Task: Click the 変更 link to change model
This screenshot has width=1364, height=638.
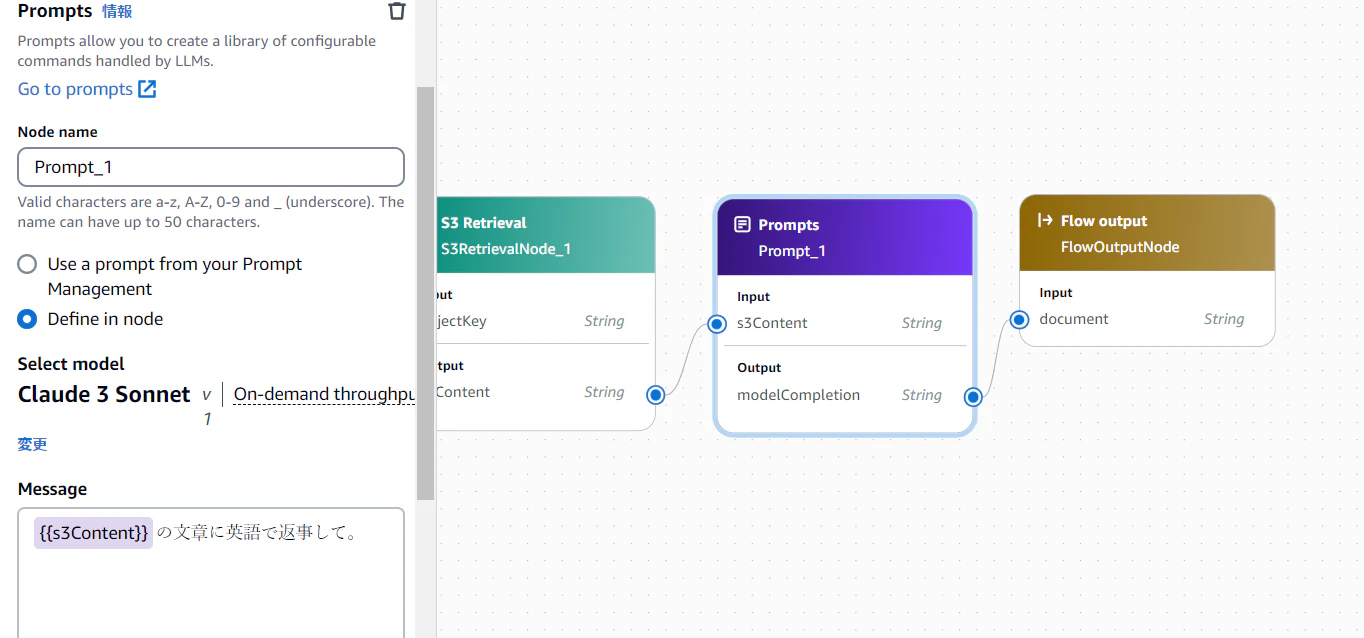Action: coord(32,444)
